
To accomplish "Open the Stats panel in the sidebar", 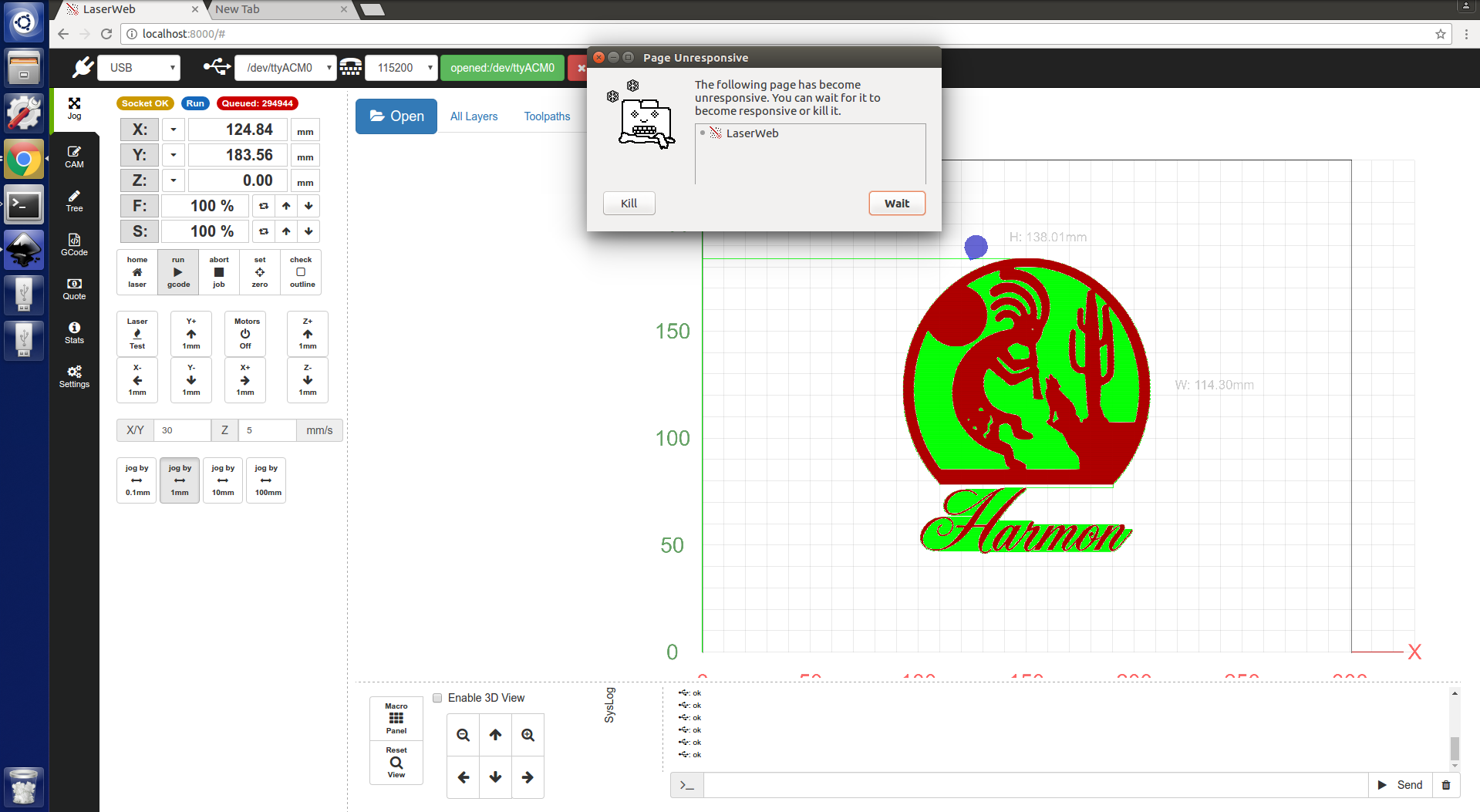I will 74,332.
